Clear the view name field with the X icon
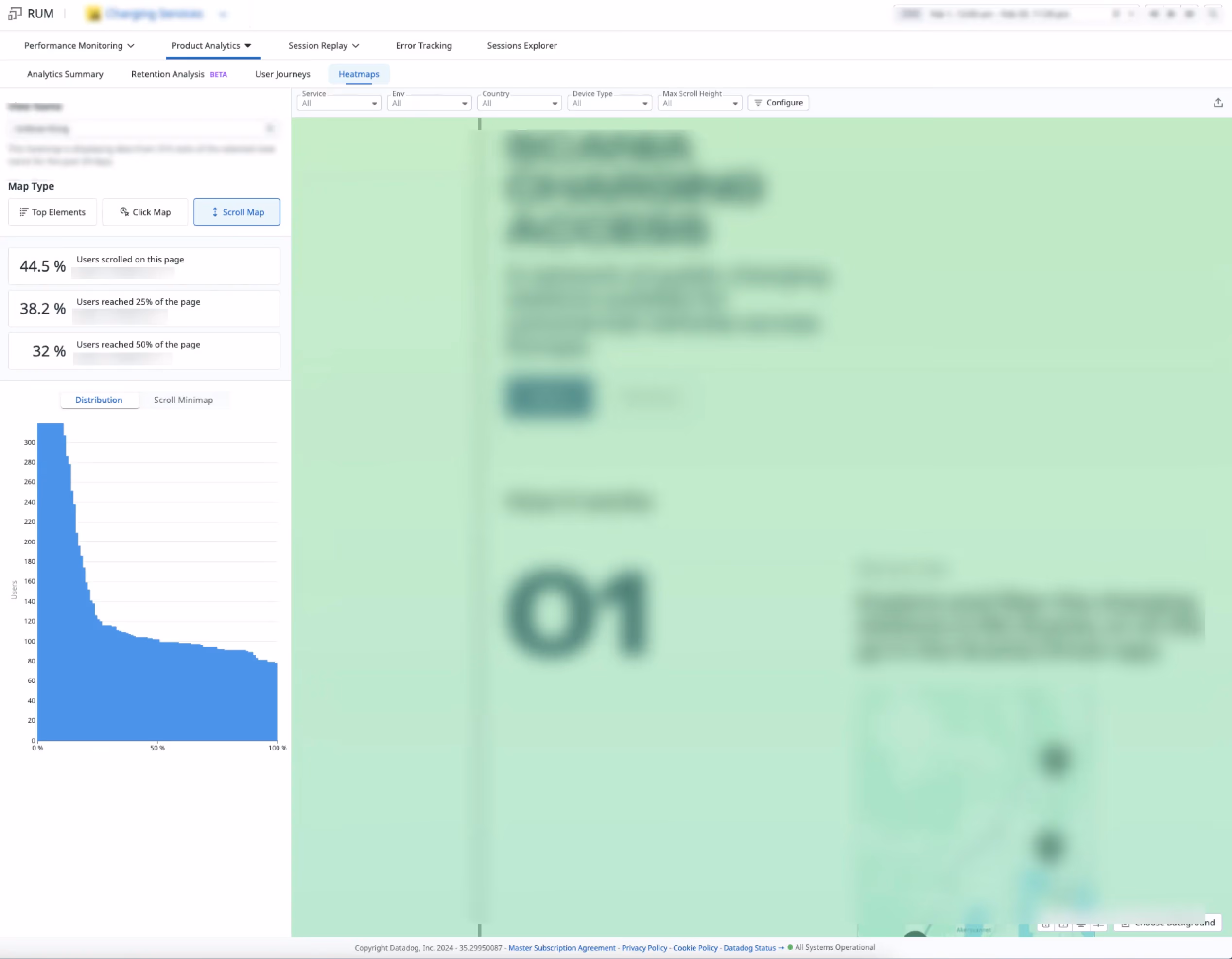1232x959 pixels. pyautogui.click(x=271, y=128)
